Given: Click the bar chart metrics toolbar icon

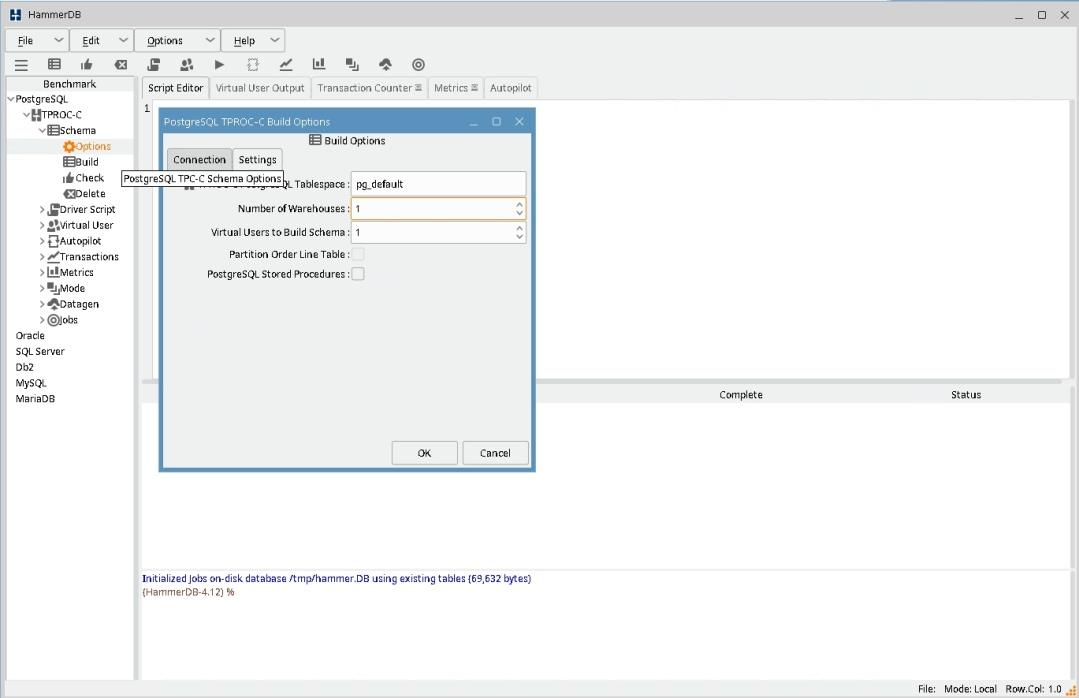Looking at the screenshot, I should tap(319, 64).
